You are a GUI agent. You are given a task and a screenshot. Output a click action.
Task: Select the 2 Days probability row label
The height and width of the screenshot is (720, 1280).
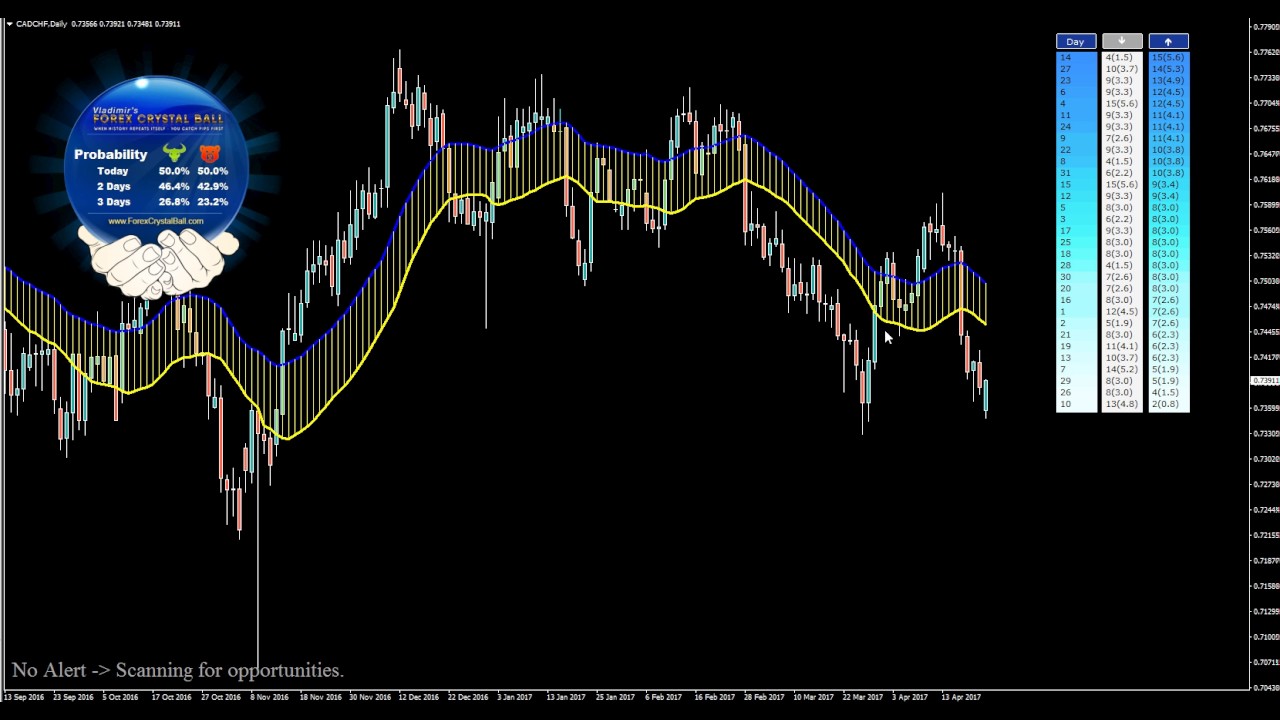click(113, 186)
